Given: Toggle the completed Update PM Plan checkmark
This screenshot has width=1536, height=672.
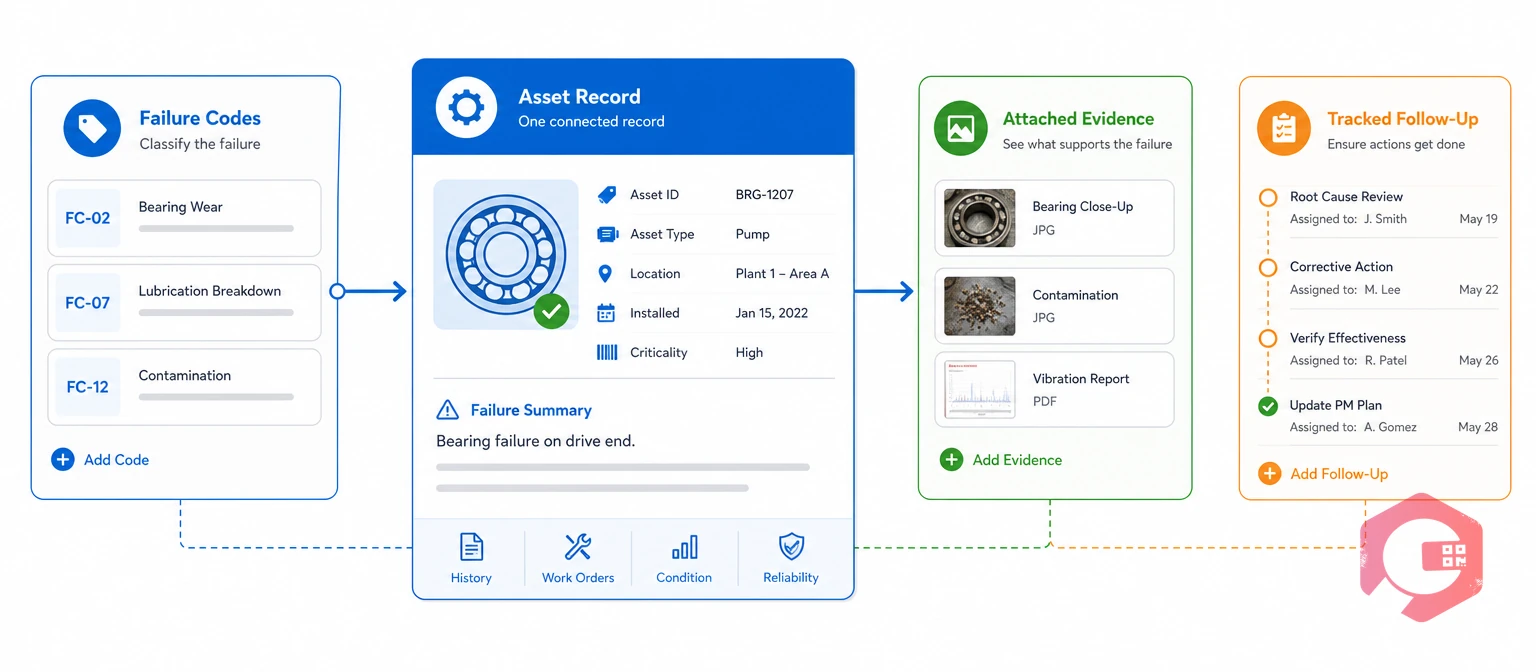Looking at the screenshot, I should coord(1268,406).
